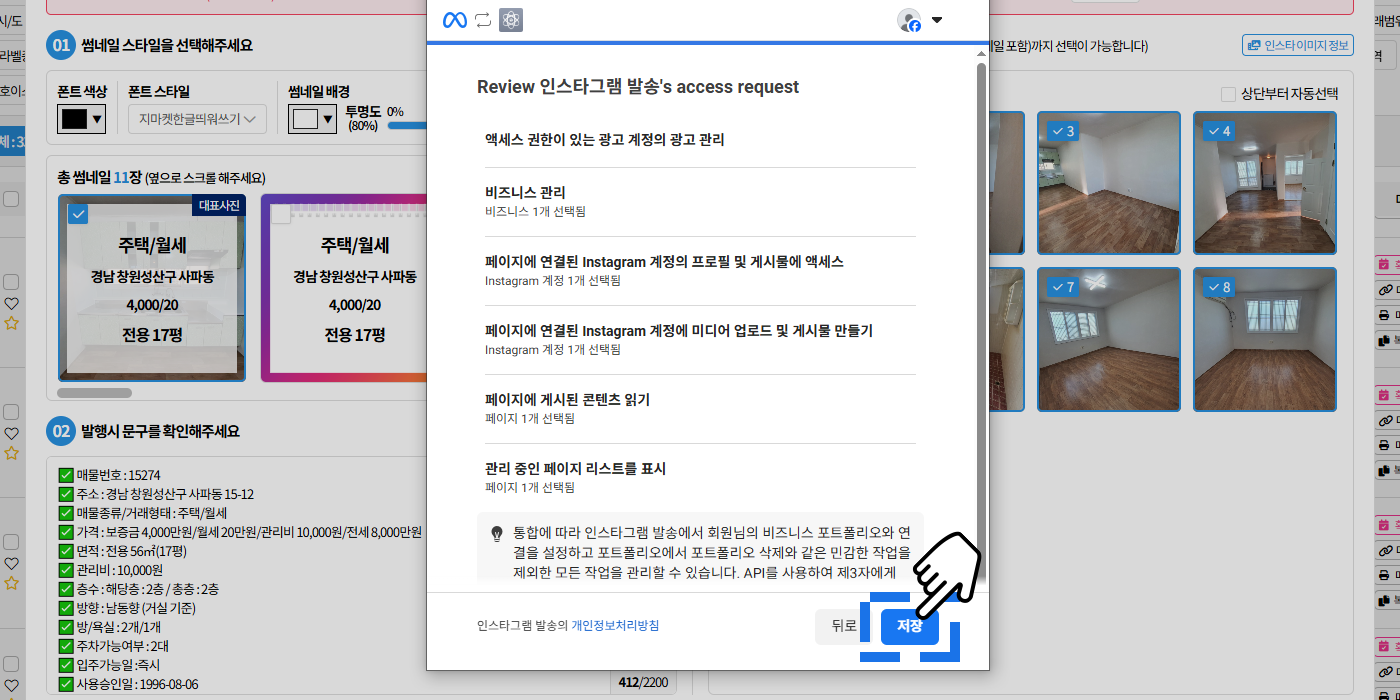Adjust the 투명도 transparency slider
Viewport: 1400px width, 700px height.
(407, 126)
